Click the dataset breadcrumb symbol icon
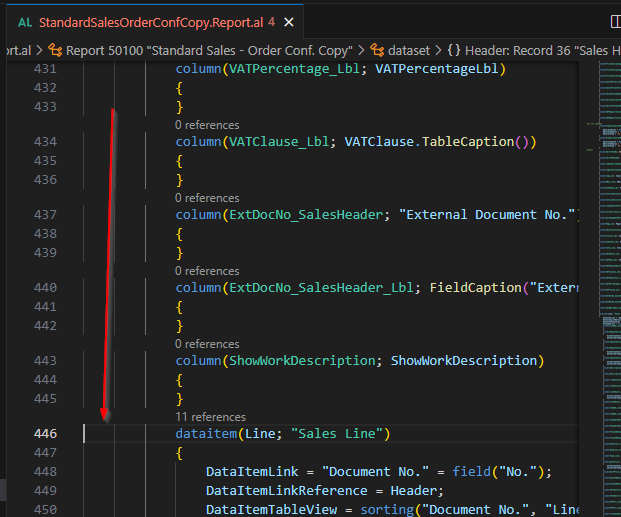Image resolution: width=621 pixels, height=517 pixels. tap(378, 49)
